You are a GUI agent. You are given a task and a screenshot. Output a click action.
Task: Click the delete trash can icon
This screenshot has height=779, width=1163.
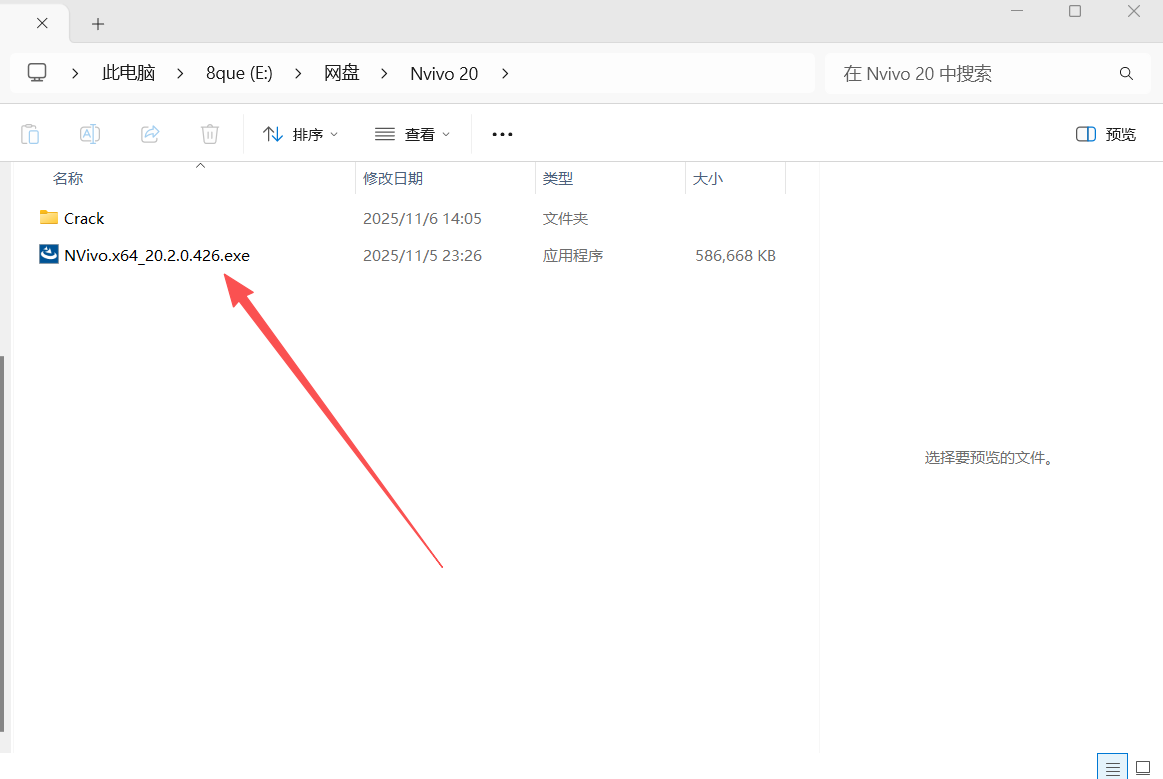pos(210,134)
